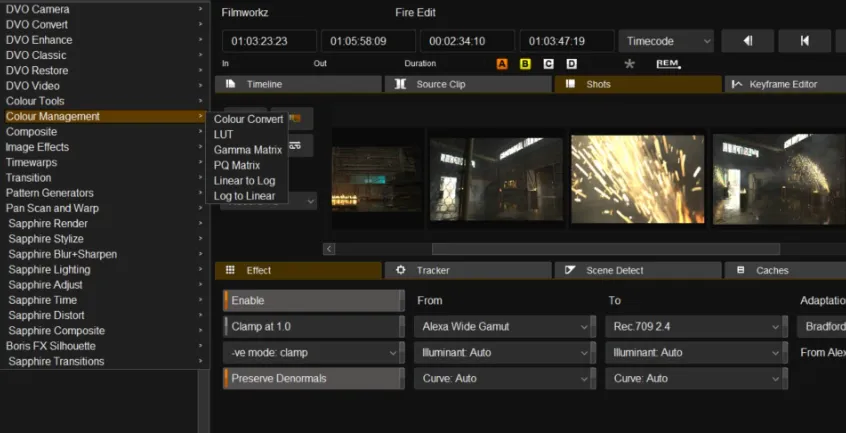846x433 pixels.
Task: Select the Shots tab
Action: [x=638, y=84]
